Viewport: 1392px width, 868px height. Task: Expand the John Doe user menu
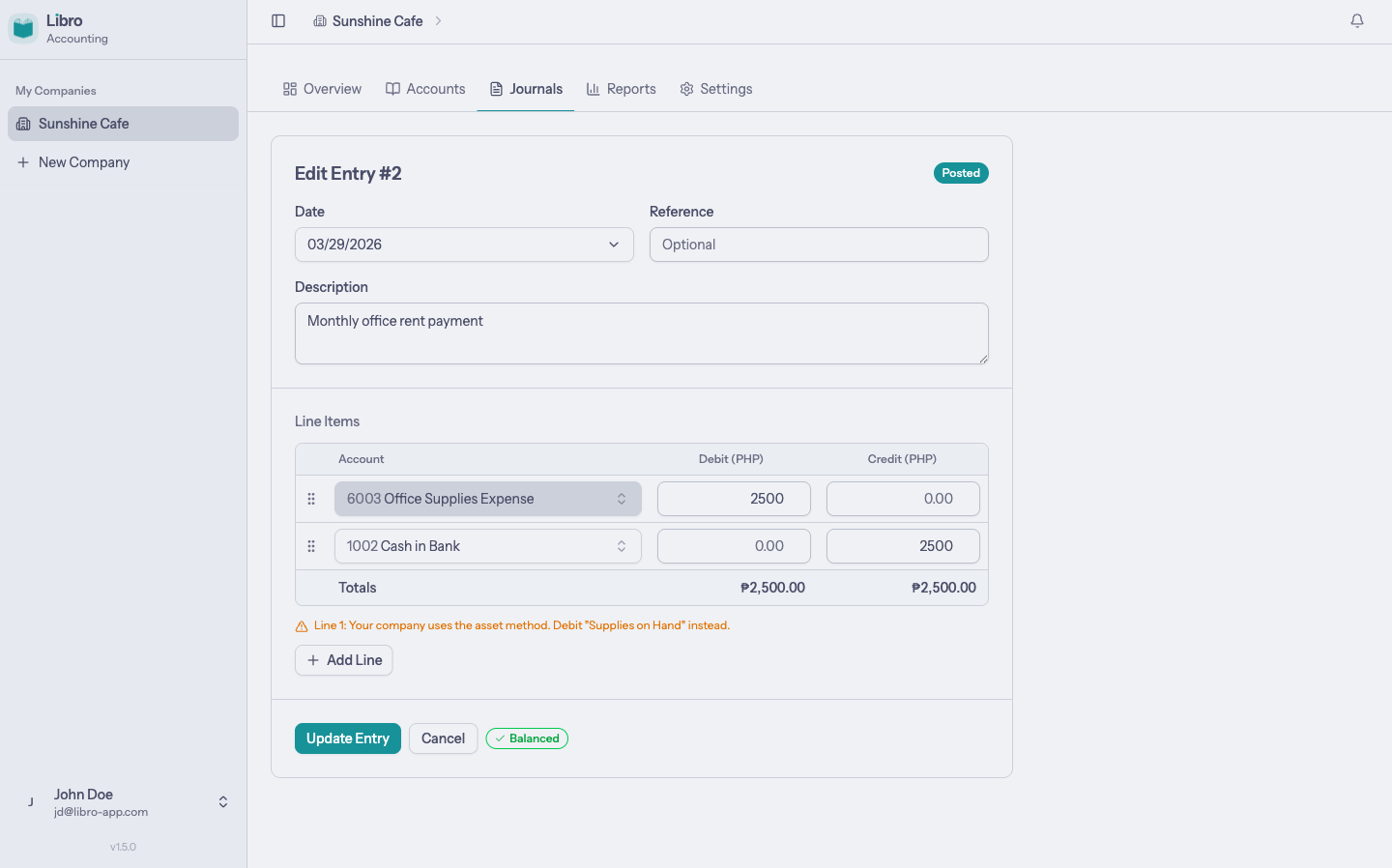(222, 802)
